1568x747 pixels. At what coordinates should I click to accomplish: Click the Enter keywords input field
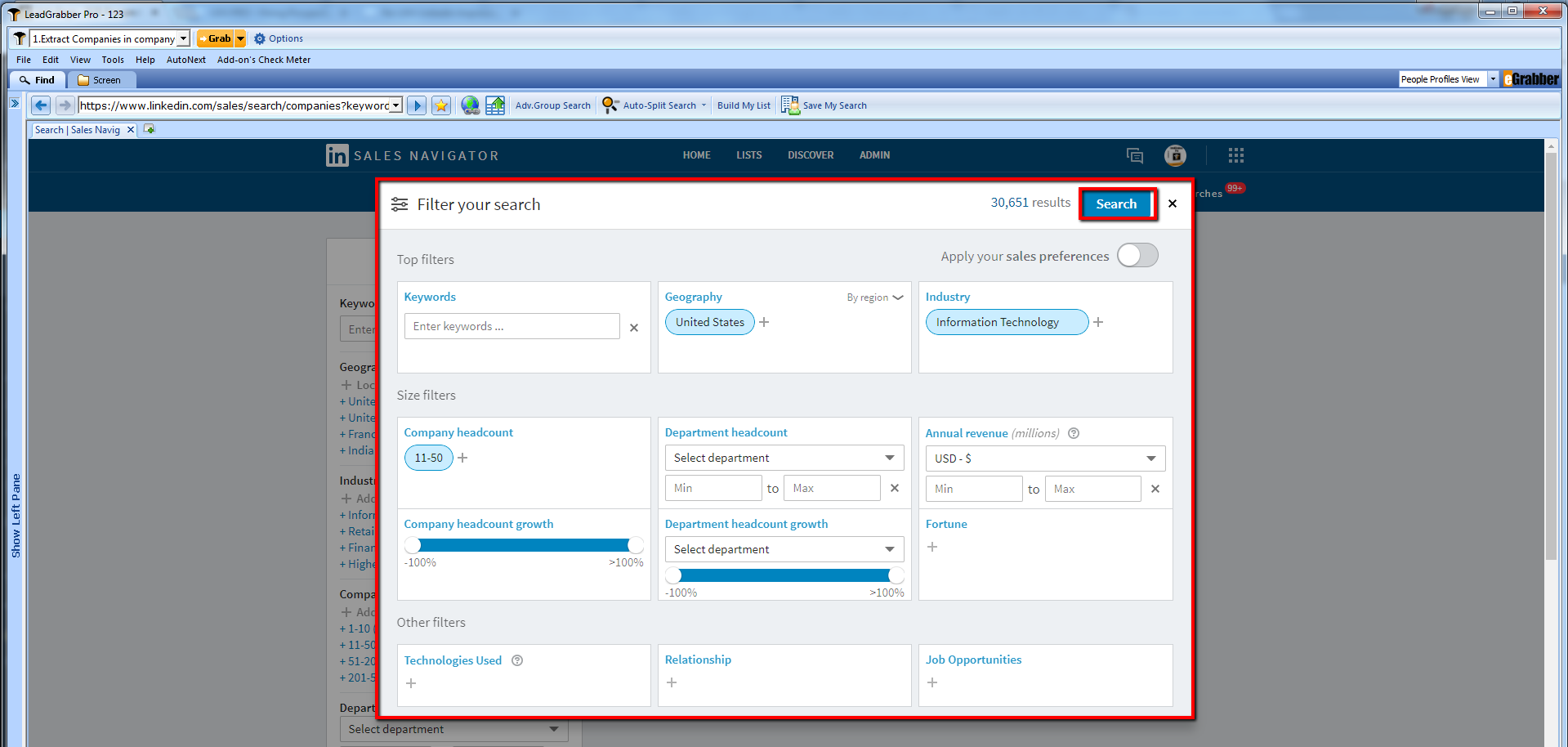[512, 326]
